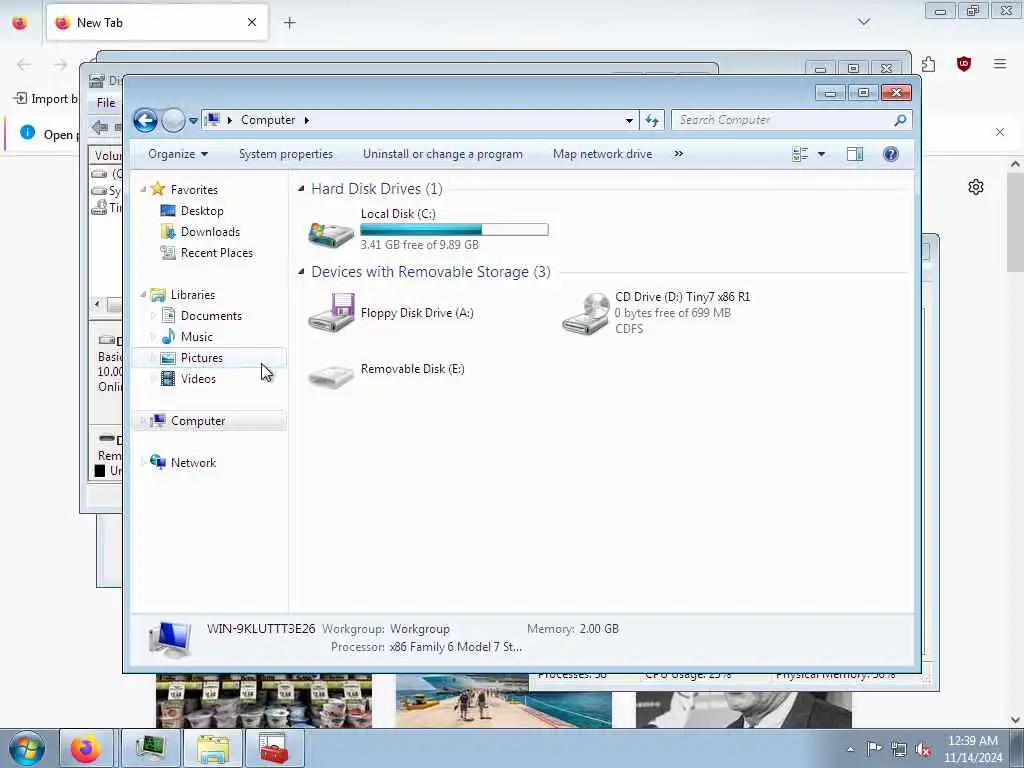The image size is (1024, 768).
Task: Click System properties in toolbar
Action: (285, 154)
